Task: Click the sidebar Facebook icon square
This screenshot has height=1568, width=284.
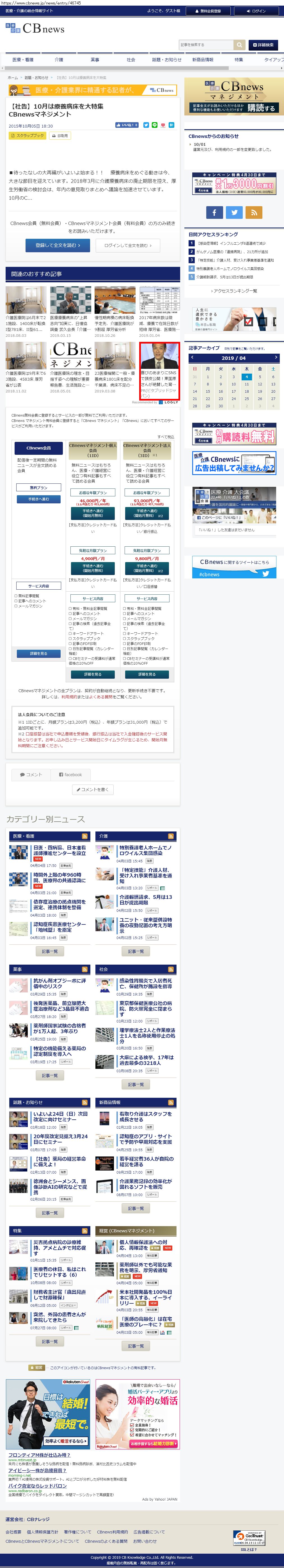Action: pos(214,212)
